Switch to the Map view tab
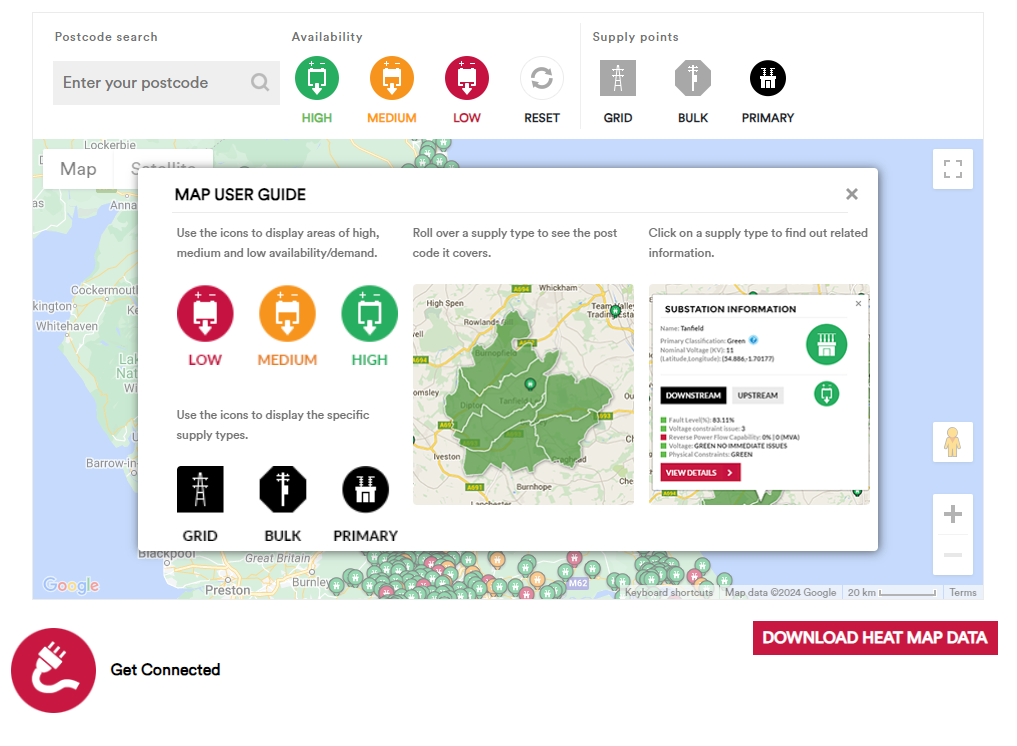Viewport: 1017px width, 746px height. [x=77, y=169]
